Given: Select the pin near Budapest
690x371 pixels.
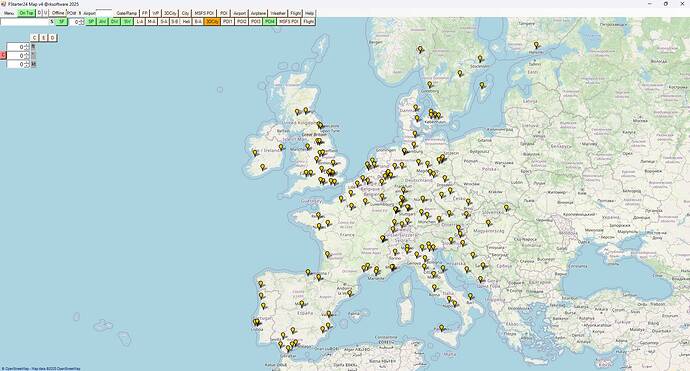Looking at the screenshot, I should (488, 223).
